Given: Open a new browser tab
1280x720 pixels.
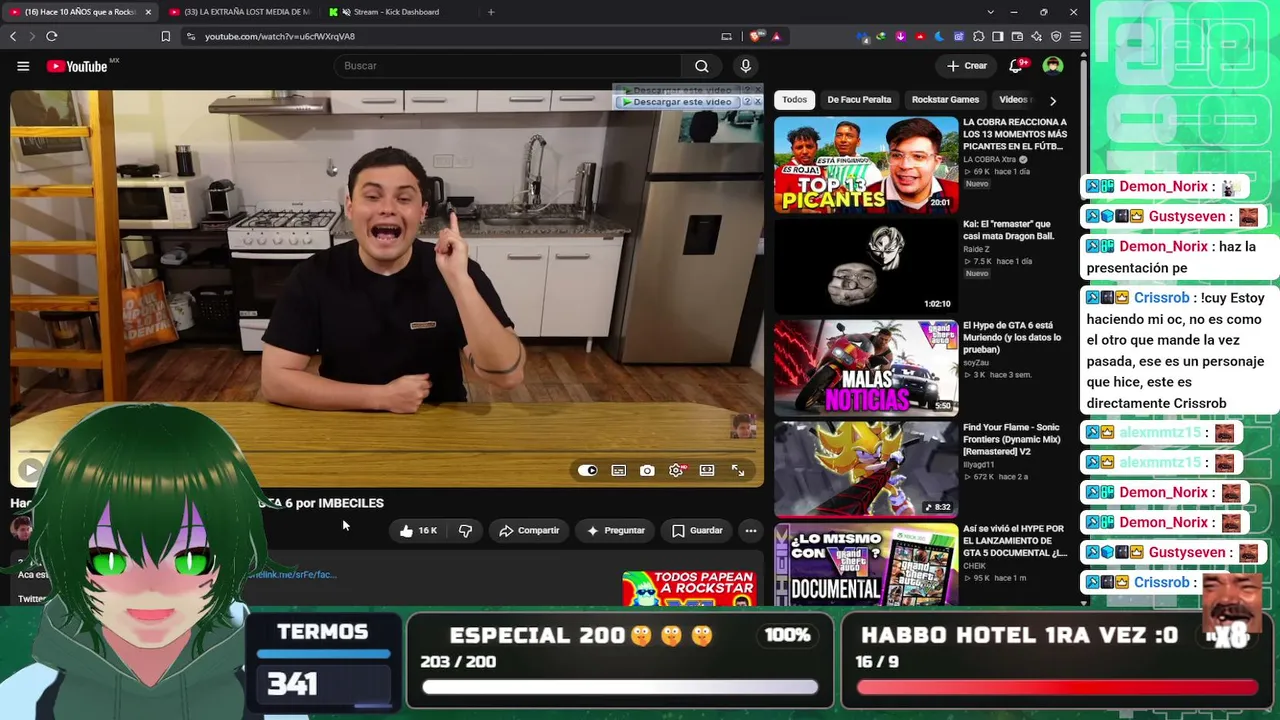Looking at the screenshot, I should (491, 12).
